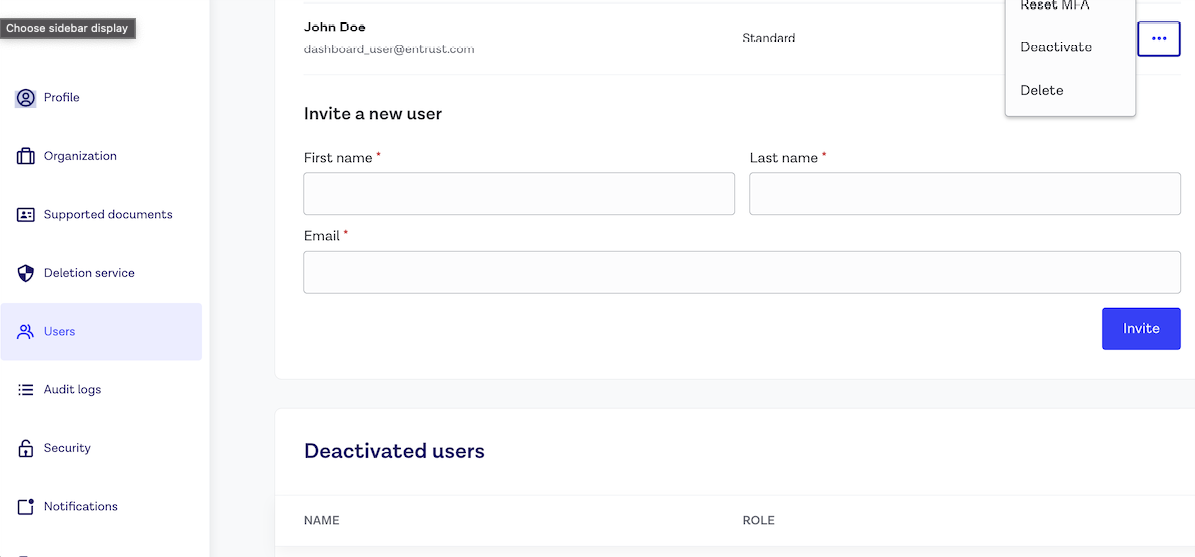This screenshot has width=1195, height=557.
Task: Click the Profile person icon
Action: pyautogui.click(x=26, y=98)
